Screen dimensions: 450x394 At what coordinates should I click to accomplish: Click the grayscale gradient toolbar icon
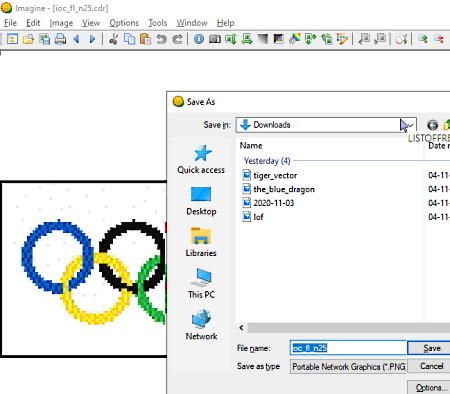(263, 39)
